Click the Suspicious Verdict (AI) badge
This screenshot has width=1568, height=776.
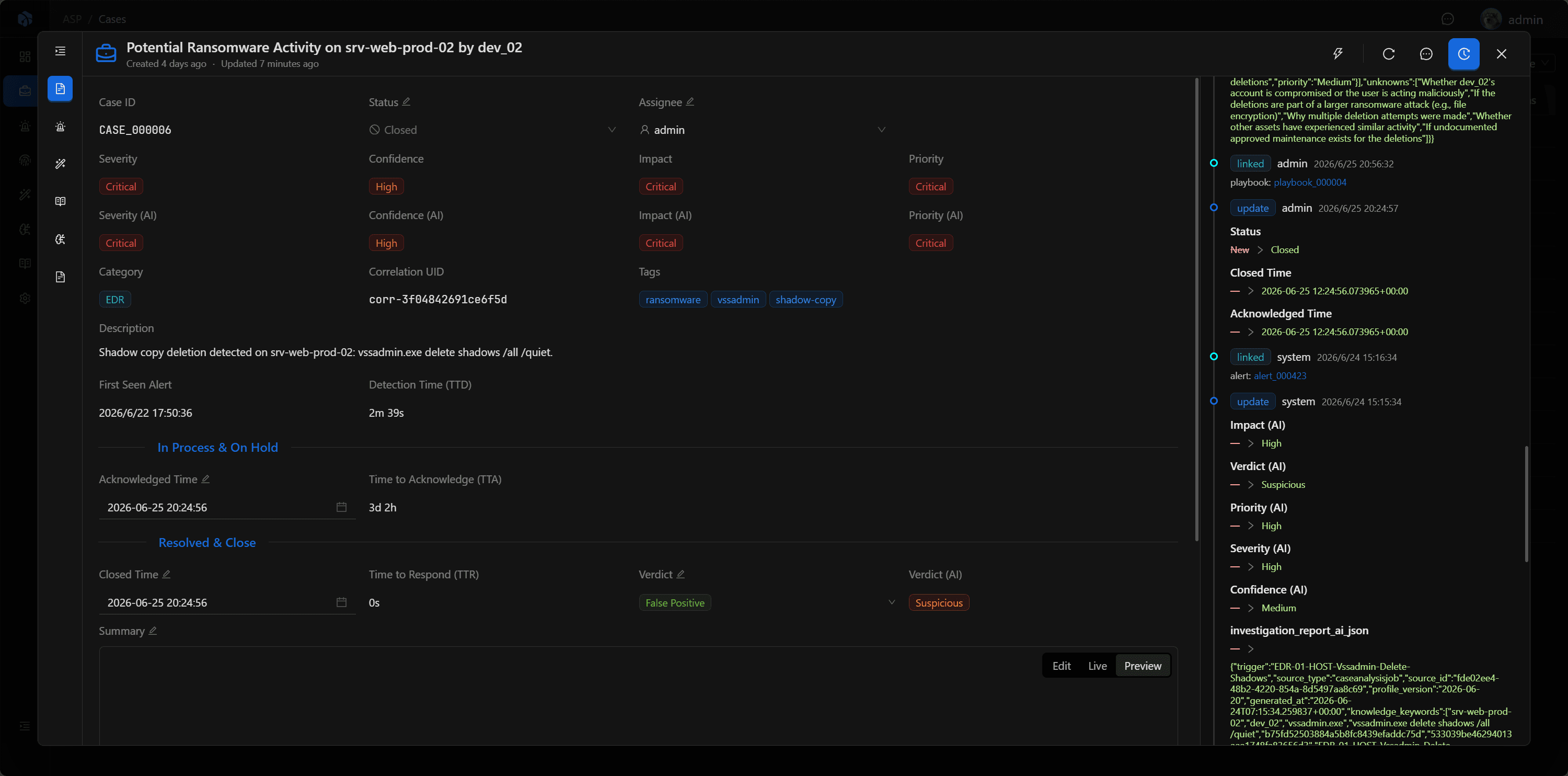(x=939, y=602)
